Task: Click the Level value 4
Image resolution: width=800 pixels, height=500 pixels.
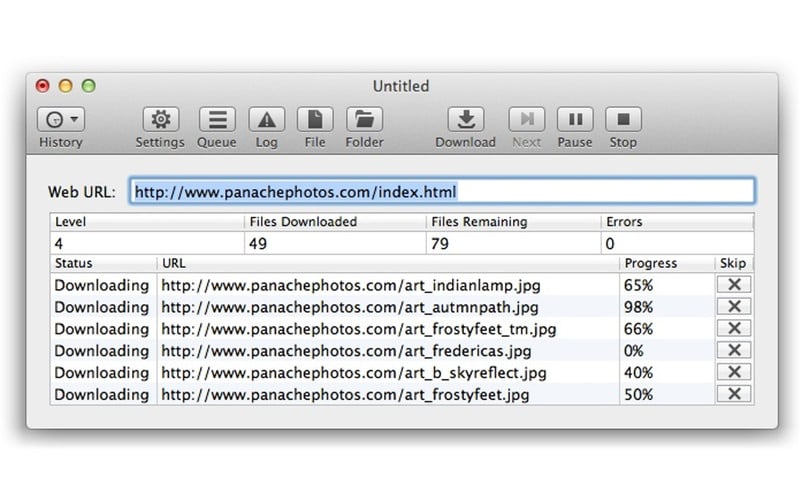Action: pos(59,244)
